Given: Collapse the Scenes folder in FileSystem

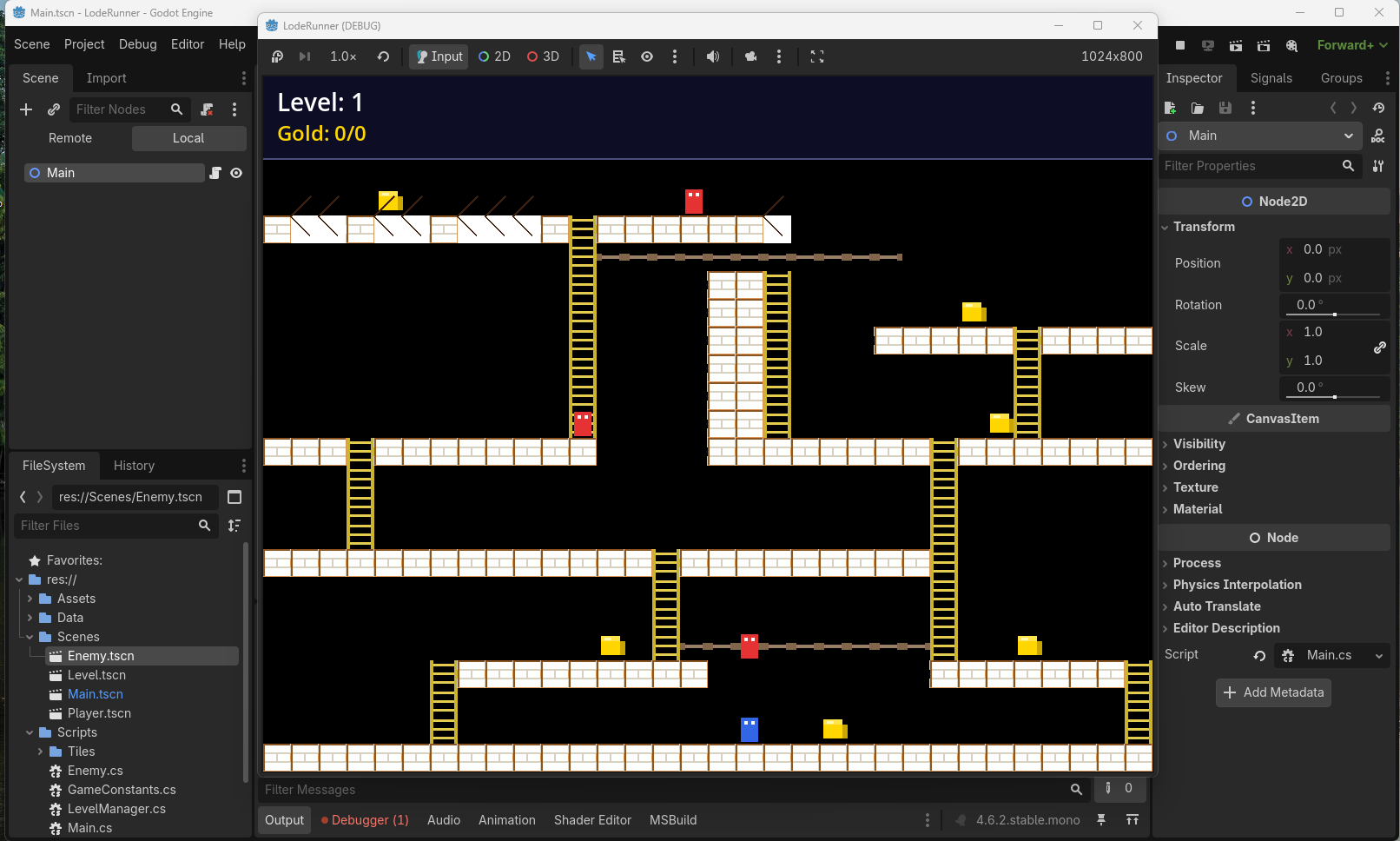Looking at the screenshot, I should (30, 637).
